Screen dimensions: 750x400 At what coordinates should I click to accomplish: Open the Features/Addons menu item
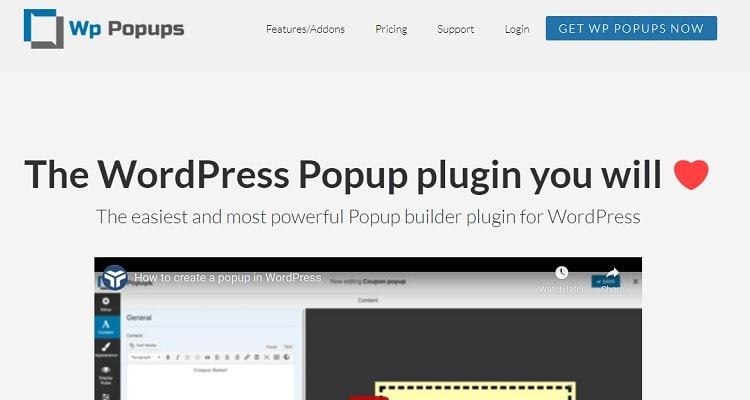tap(305, 29)
